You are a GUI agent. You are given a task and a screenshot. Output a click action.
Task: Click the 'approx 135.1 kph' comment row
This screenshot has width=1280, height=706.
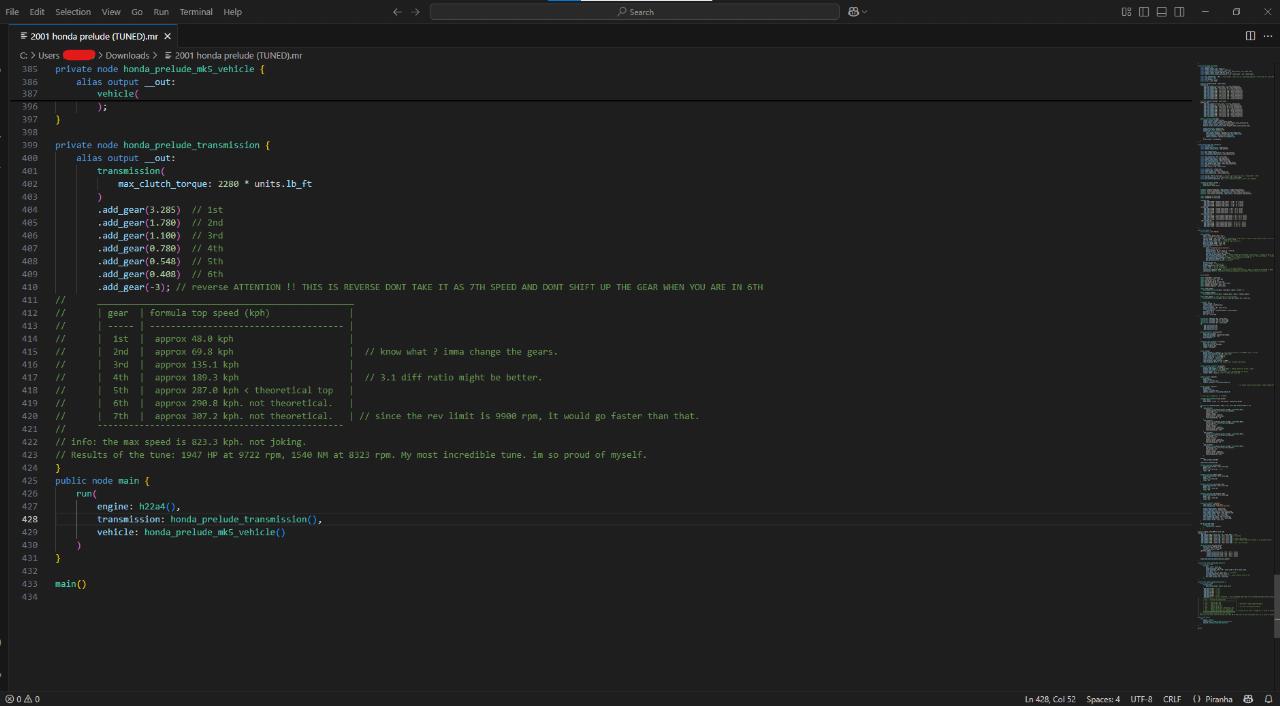[197, 365]
